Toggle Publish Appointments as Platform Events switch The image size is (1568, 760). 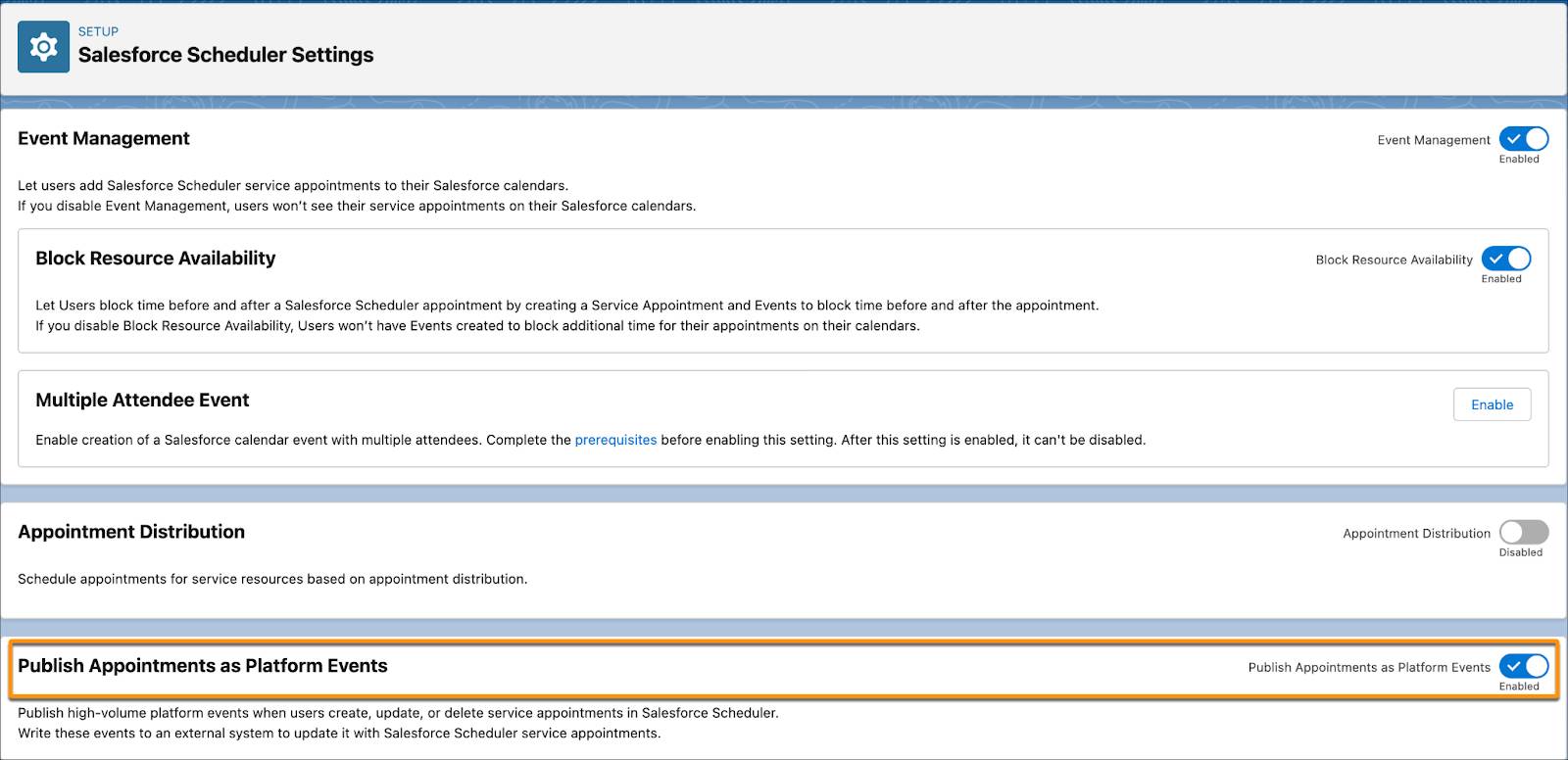point(1524,666)
